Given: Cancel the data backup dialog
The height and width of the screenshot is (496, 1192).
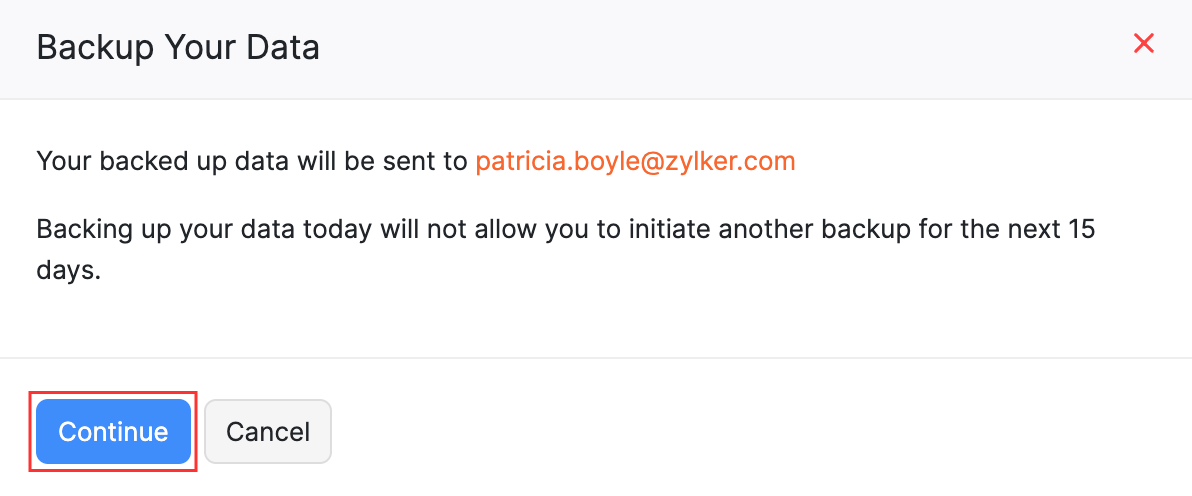Looking at the screenshot, I should [x=267, y=432].
